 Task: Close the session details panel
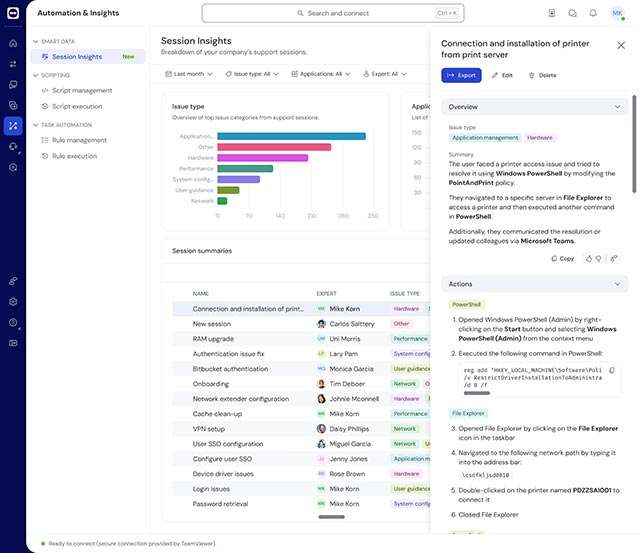click(621, 45)
